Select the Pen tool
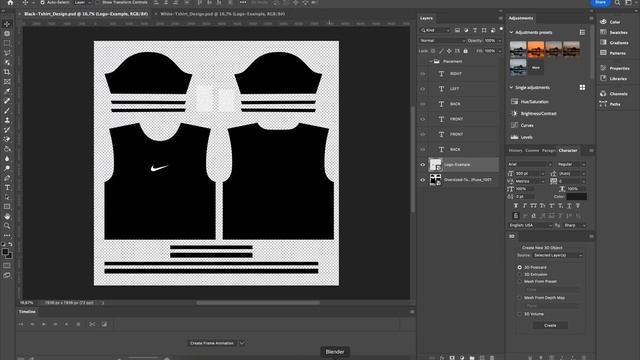The height and width of the screenshot is (360, 640). point(7,178)
